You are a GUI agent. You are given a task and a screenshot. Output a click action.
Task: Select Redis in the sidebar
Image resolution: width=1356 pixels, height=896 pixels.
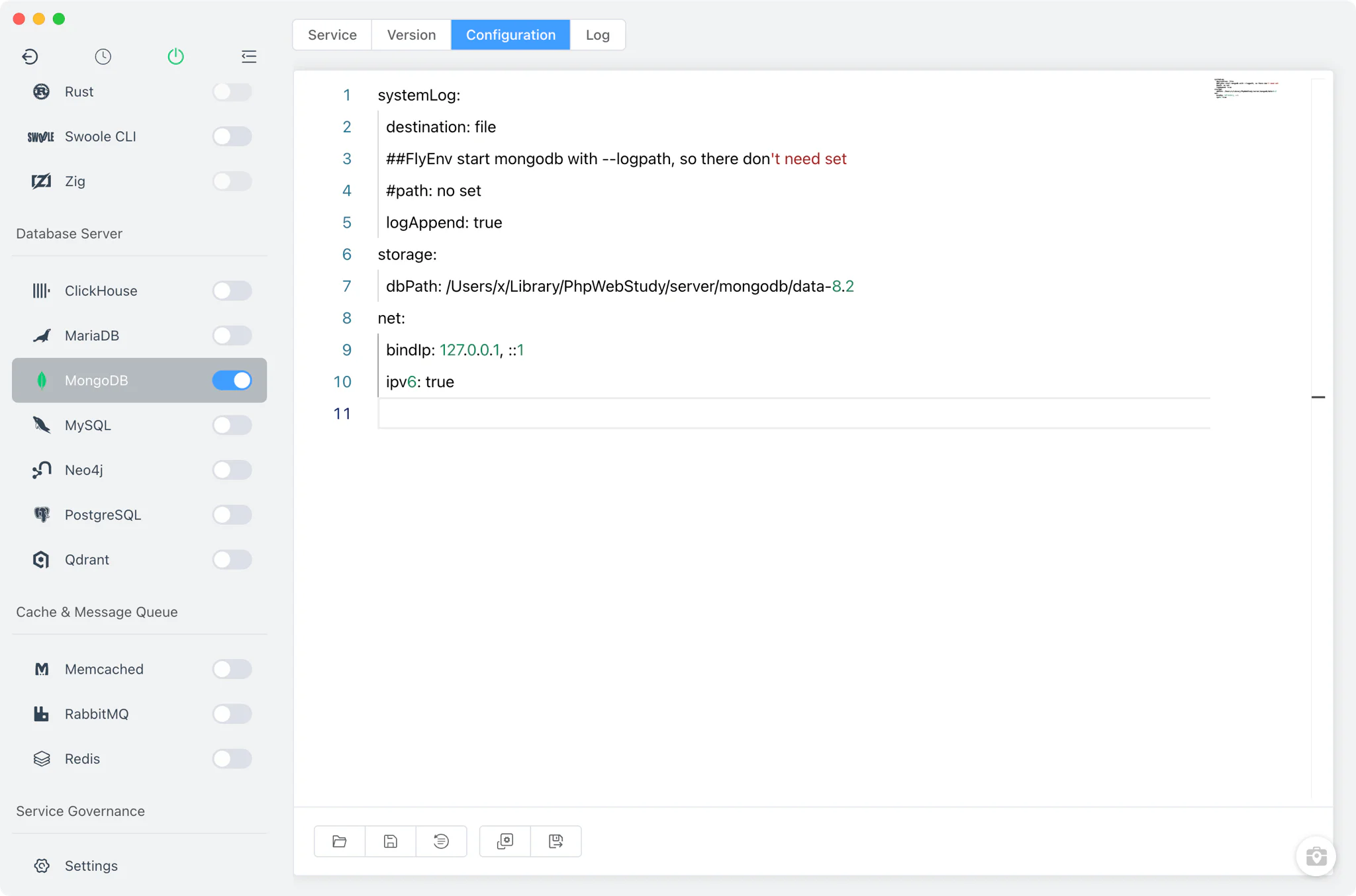(139, 759)
